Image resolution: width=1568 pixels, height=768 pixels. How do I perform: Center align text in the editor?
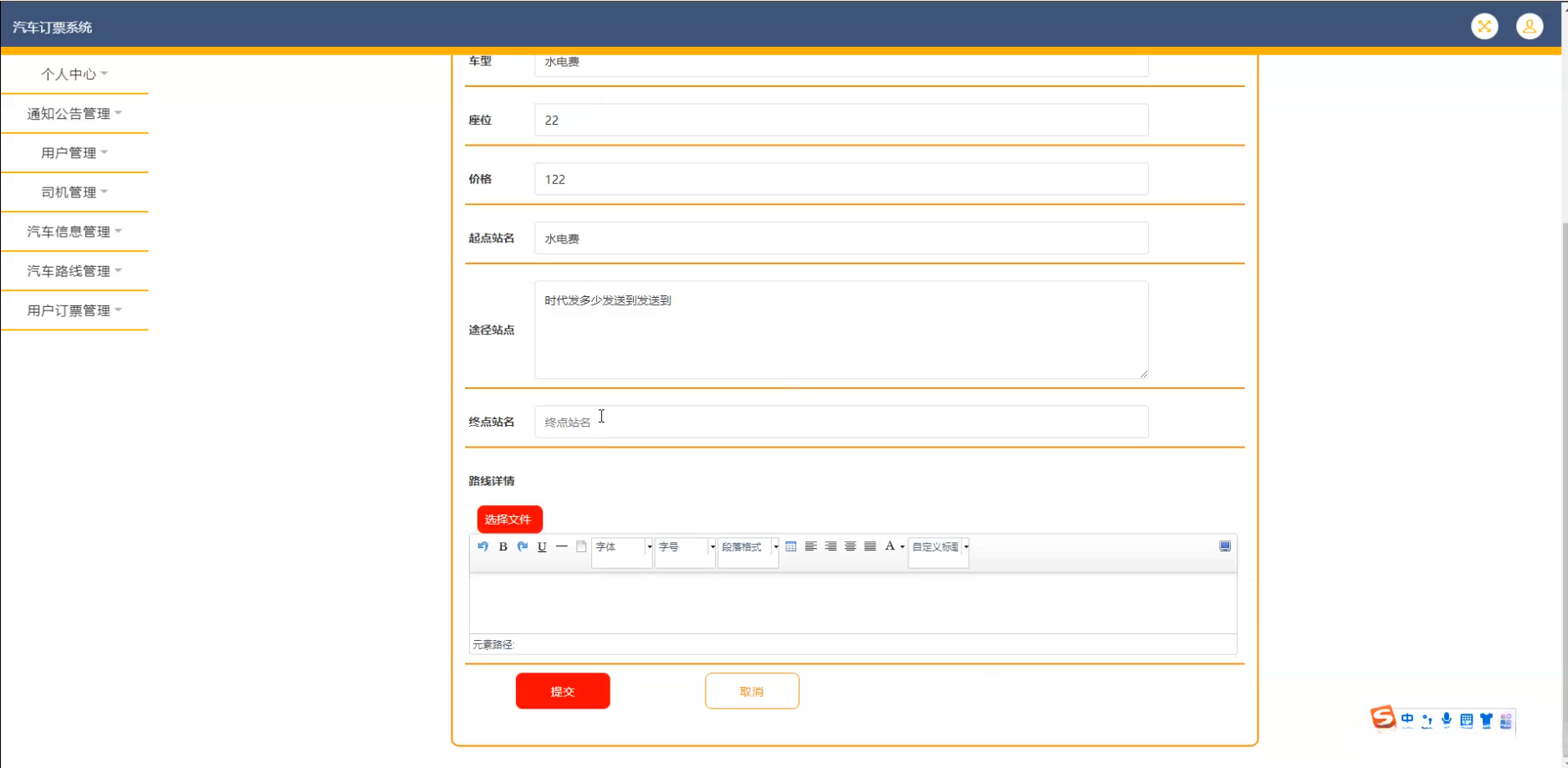pos(850,546)
